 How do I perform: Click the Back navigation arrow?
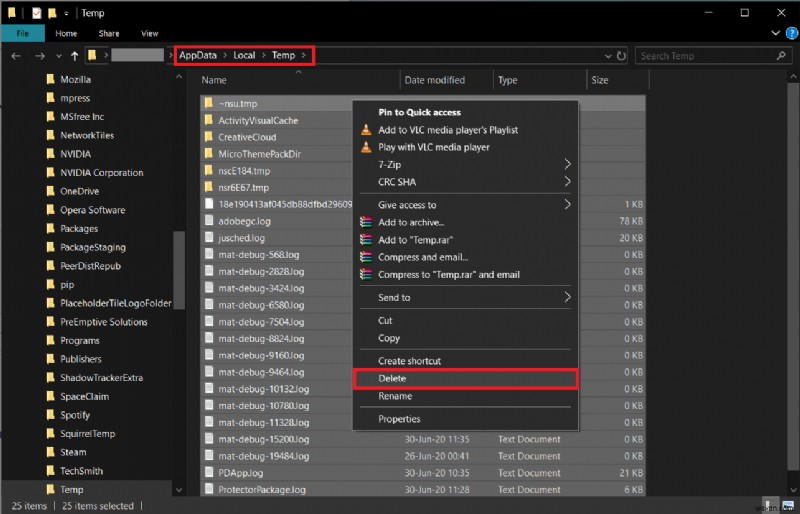pos(15,56)
